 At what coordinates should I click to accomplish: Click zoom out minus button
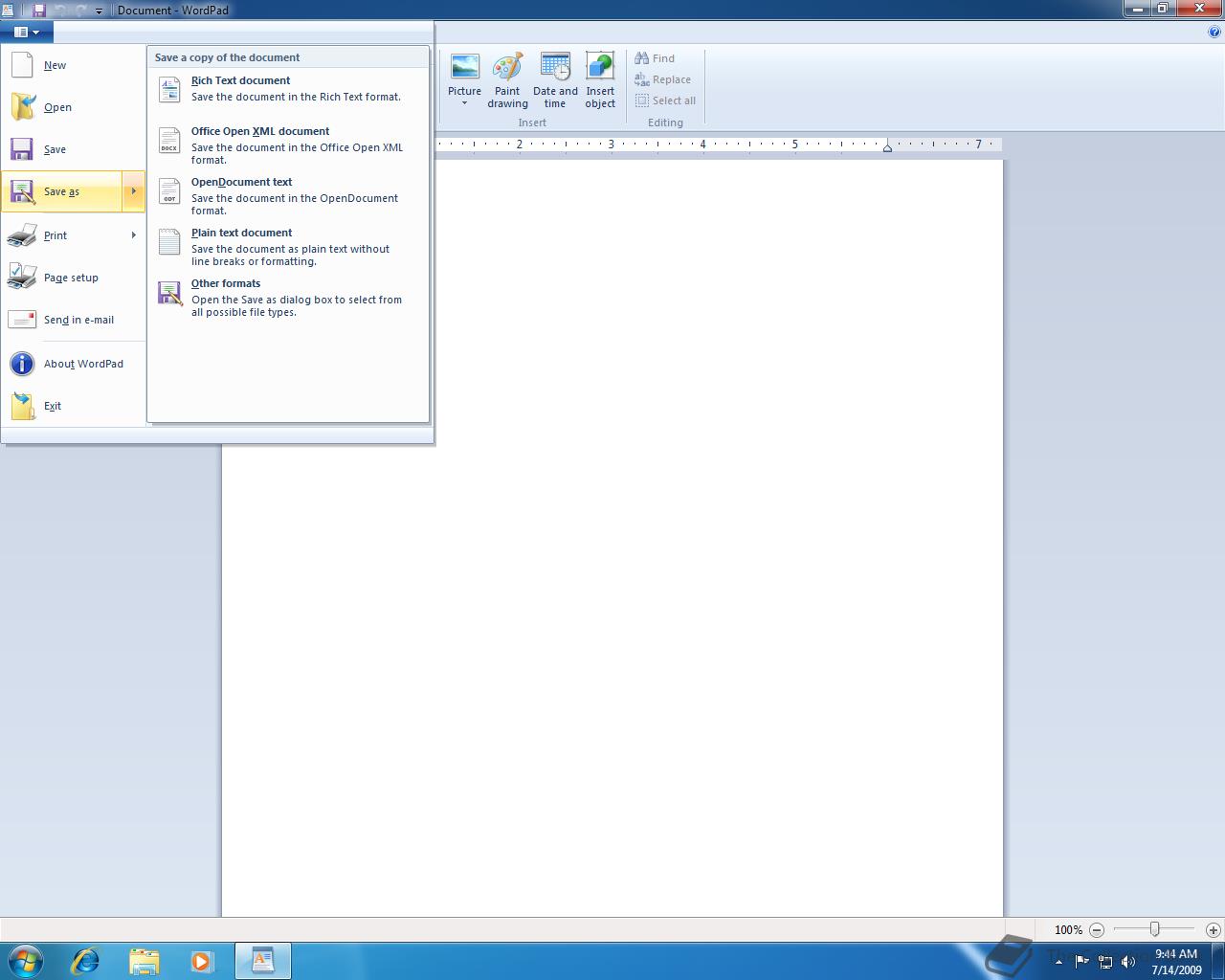click(x=1097, y=929)
